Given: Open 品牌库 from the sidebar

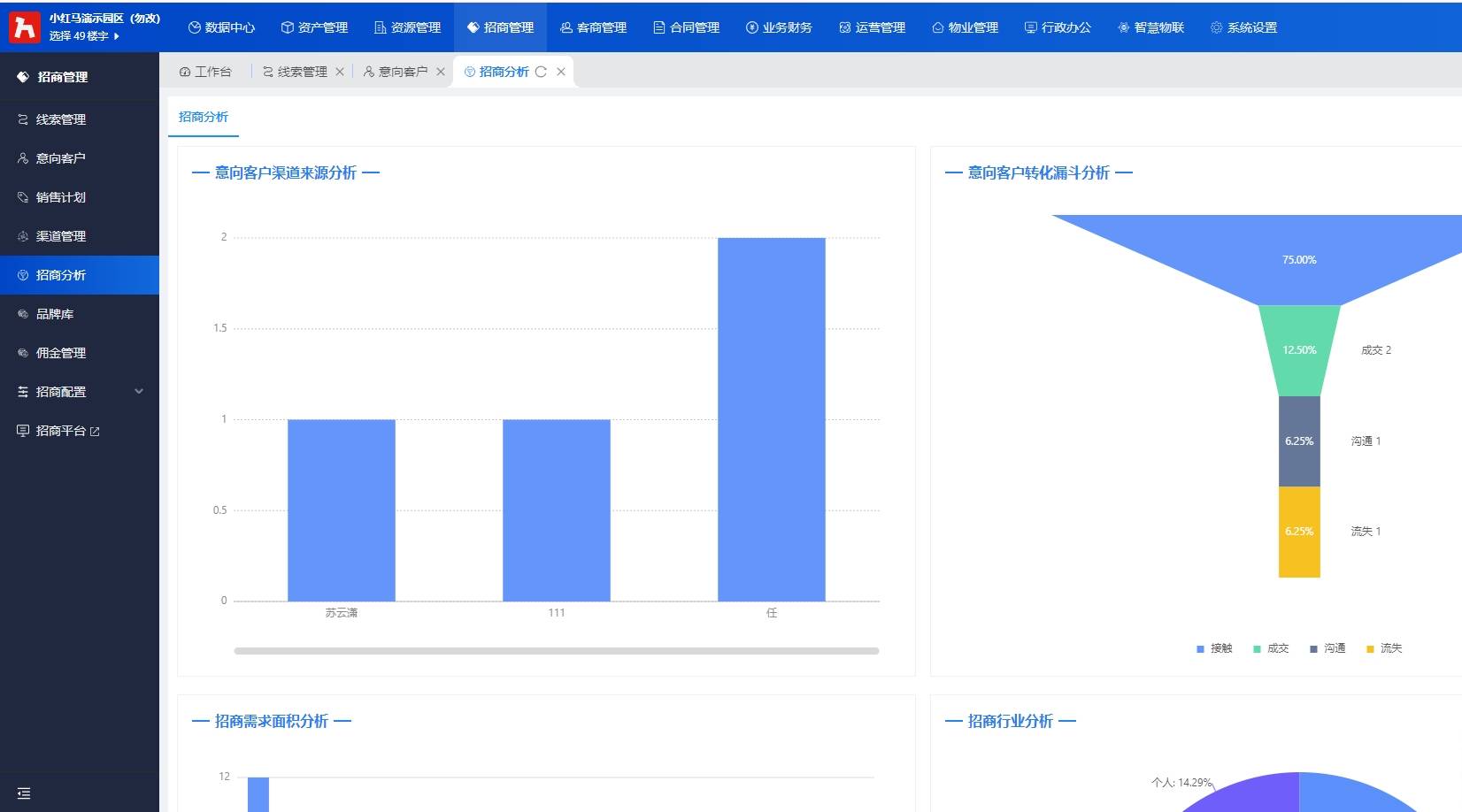Looking at the screenshot, I should pyautogui.click(x=55, y=314).
